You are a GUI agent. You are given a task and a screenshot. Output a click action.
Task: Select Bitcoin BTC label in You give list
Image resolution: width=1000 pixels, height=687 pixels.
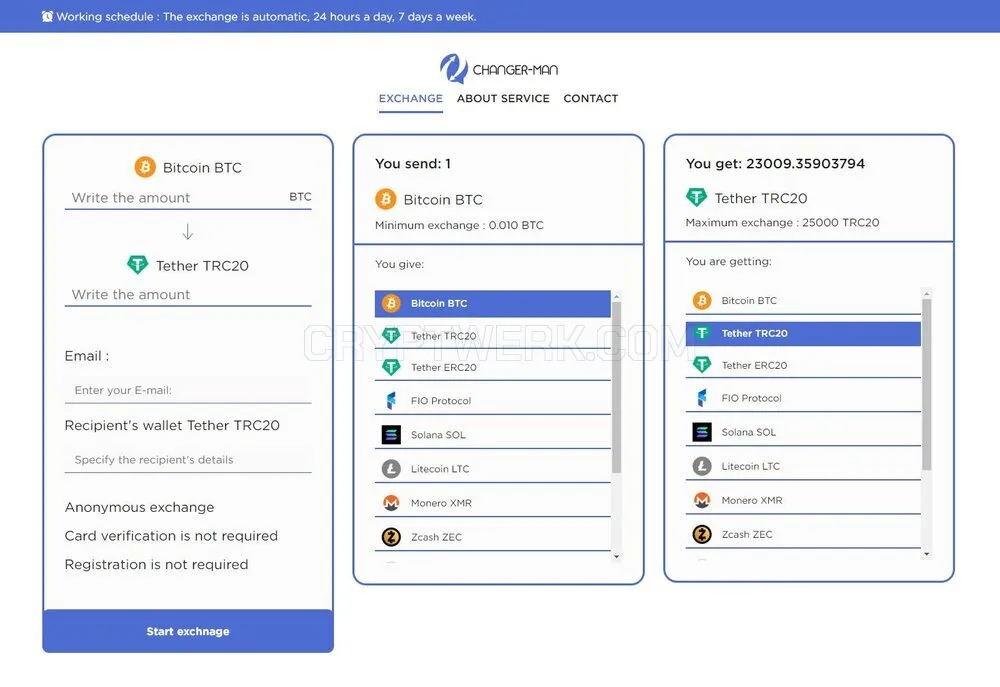coord(439,304)
